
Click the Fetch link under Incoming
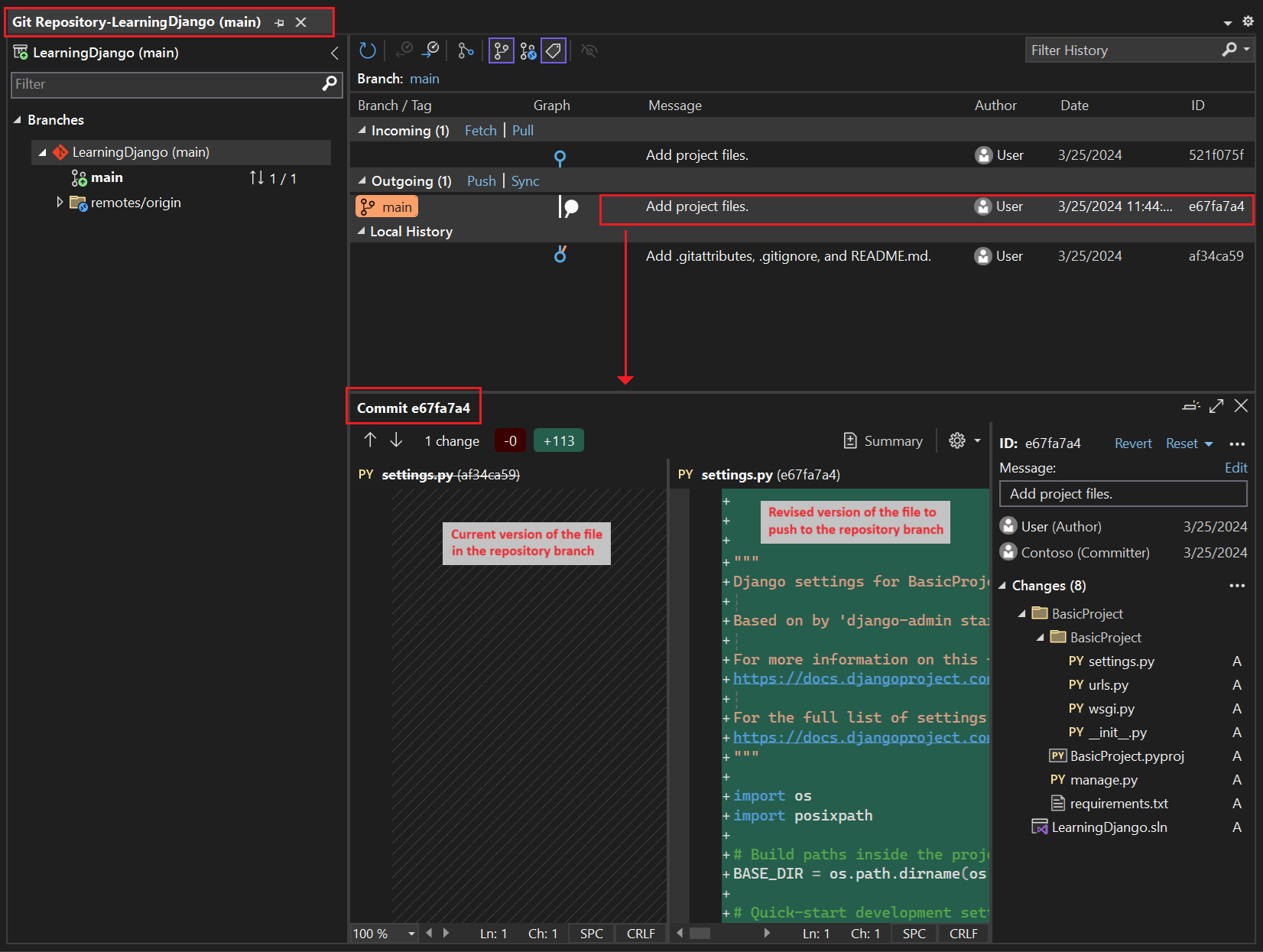pyautogui.click(x=480, y=131)
